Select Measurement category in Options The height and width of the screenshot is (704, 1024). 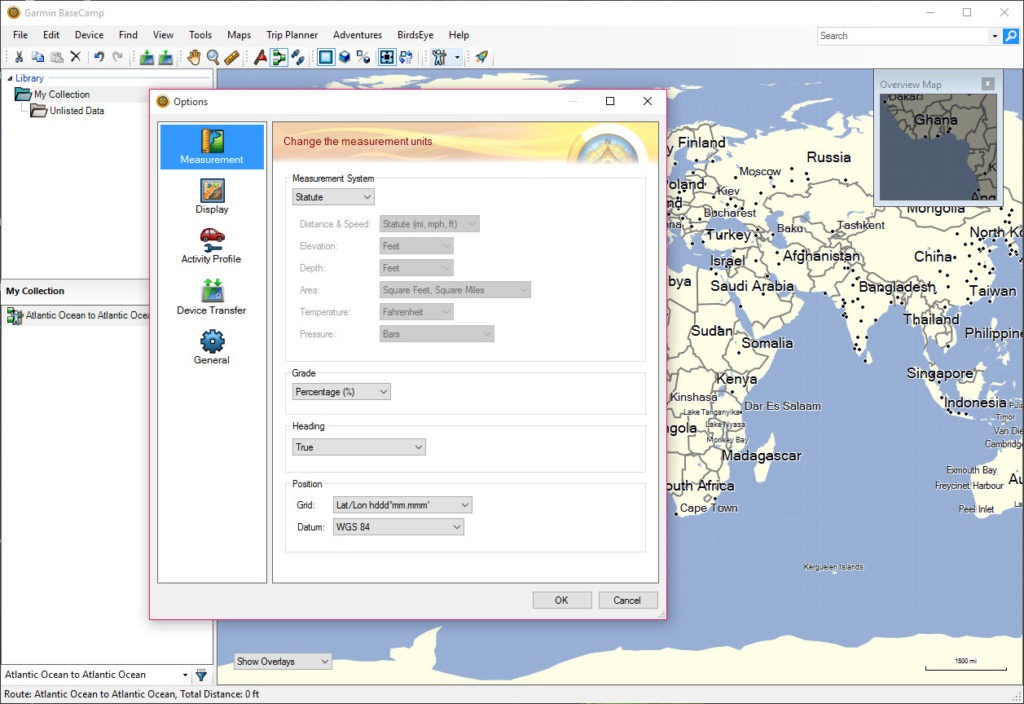pyautogui.click(x=212, y=146)
